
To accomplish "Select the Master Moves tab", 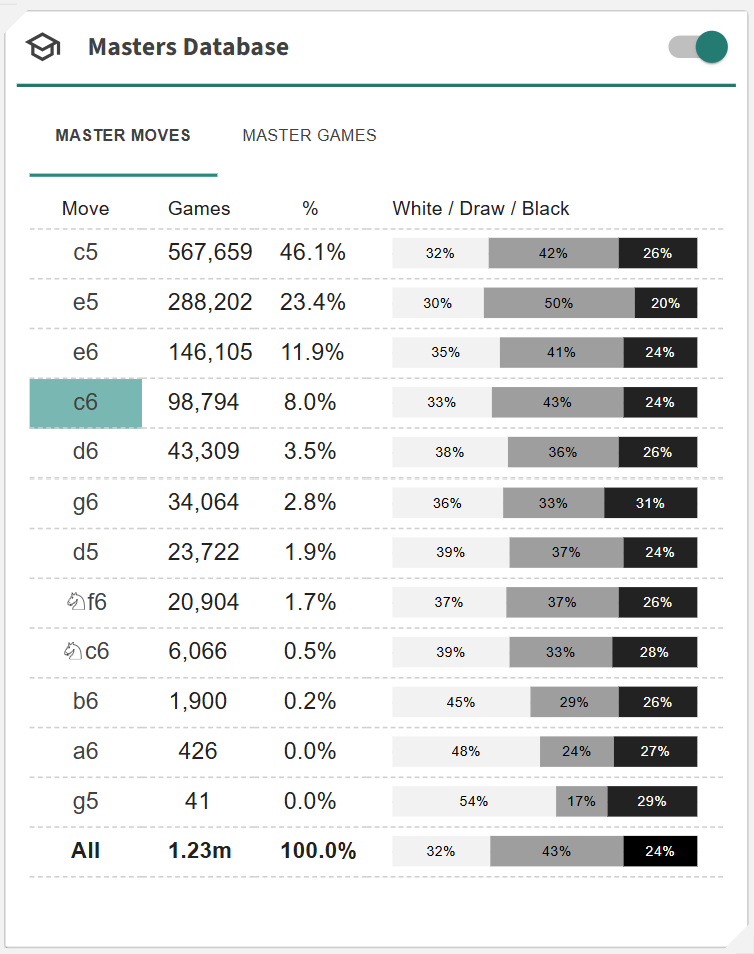I will [x=123, y=135].
